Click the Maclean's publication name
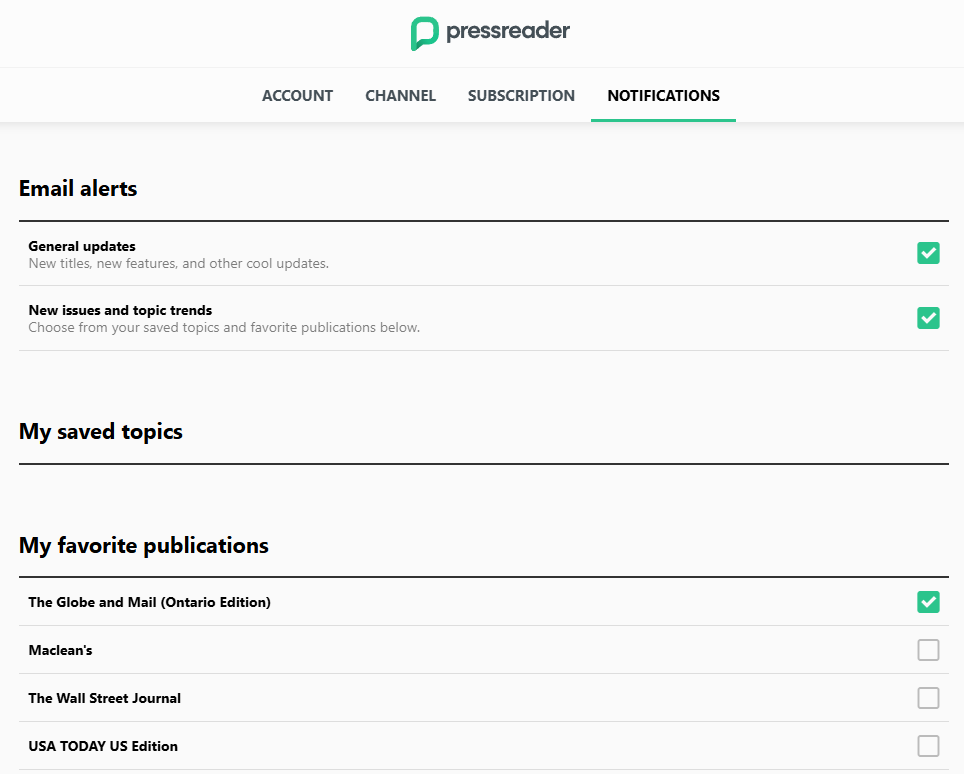964x774 pixels. pos(60,650)
